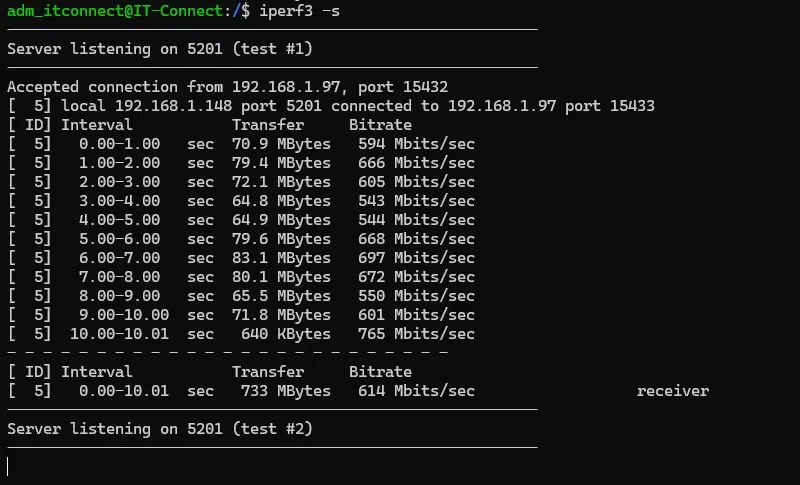Click the 733 MBytes total transfer value
Image resolution: width=800 pixels, height=485 pixels.
pos(286,391)
